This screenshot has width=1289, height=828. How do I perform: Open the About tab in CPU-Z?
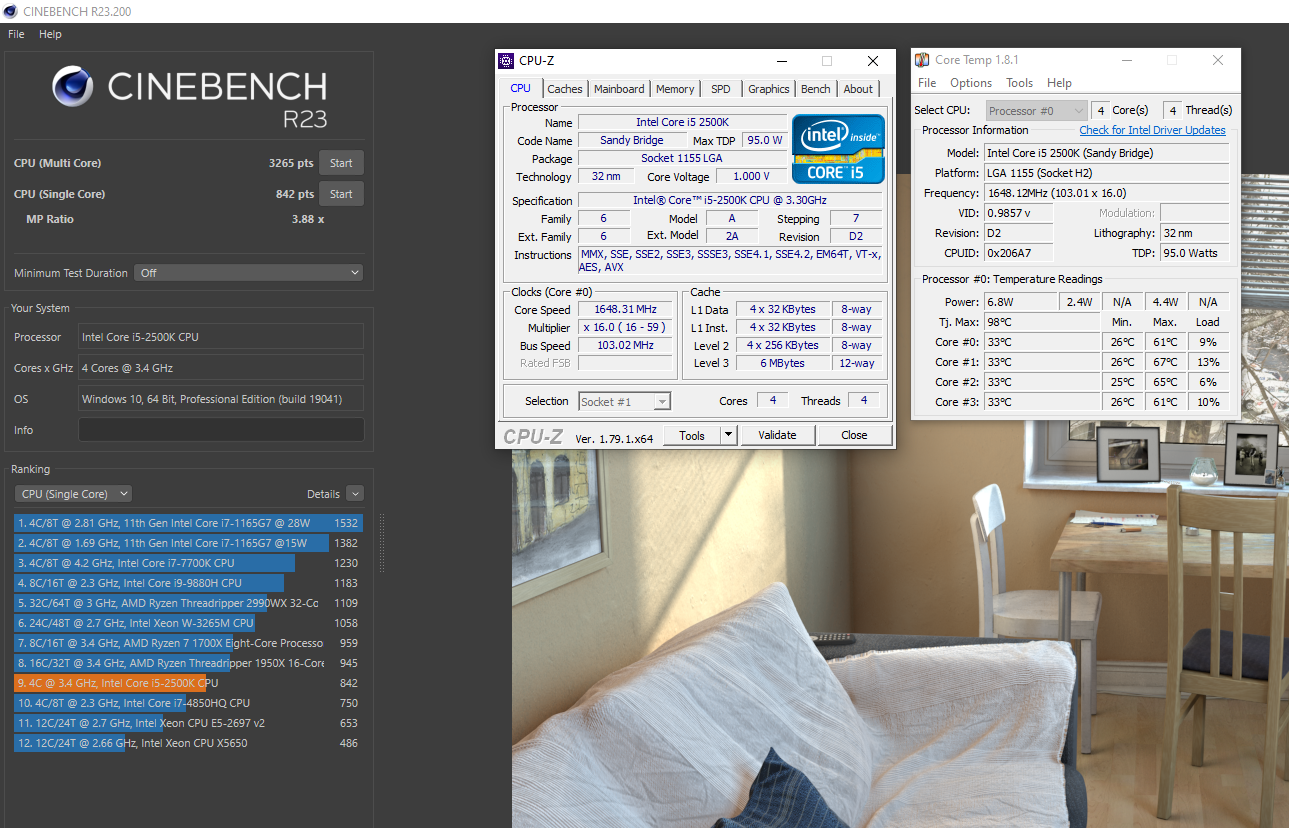[858, 89]
